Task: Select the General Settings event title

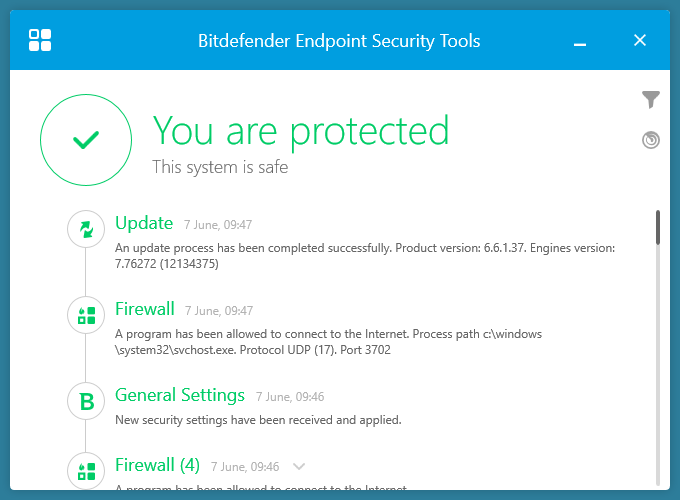Action: pyautogui.click(x=180, y=395)
